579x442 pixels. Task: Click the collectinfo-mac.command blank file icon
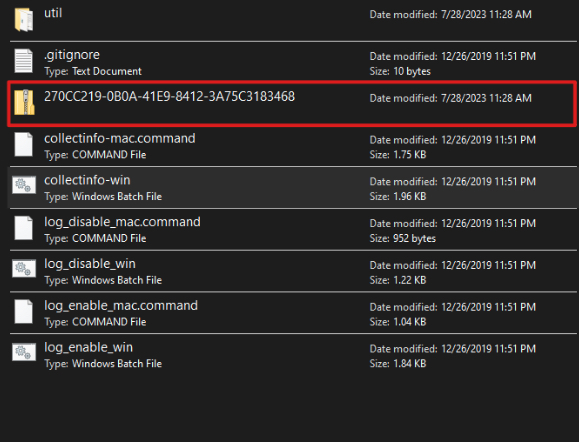point(23,144)
